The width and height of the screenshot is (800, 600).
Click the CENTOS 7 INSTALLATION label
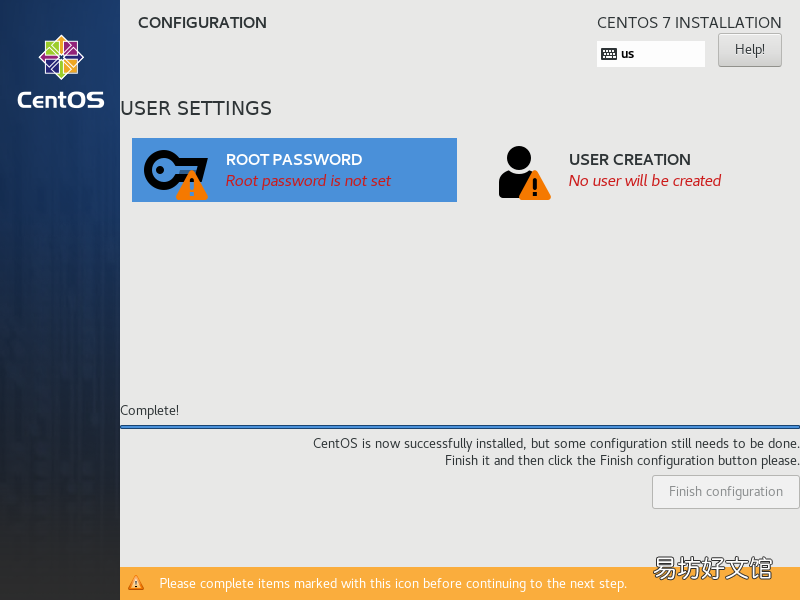689,22
